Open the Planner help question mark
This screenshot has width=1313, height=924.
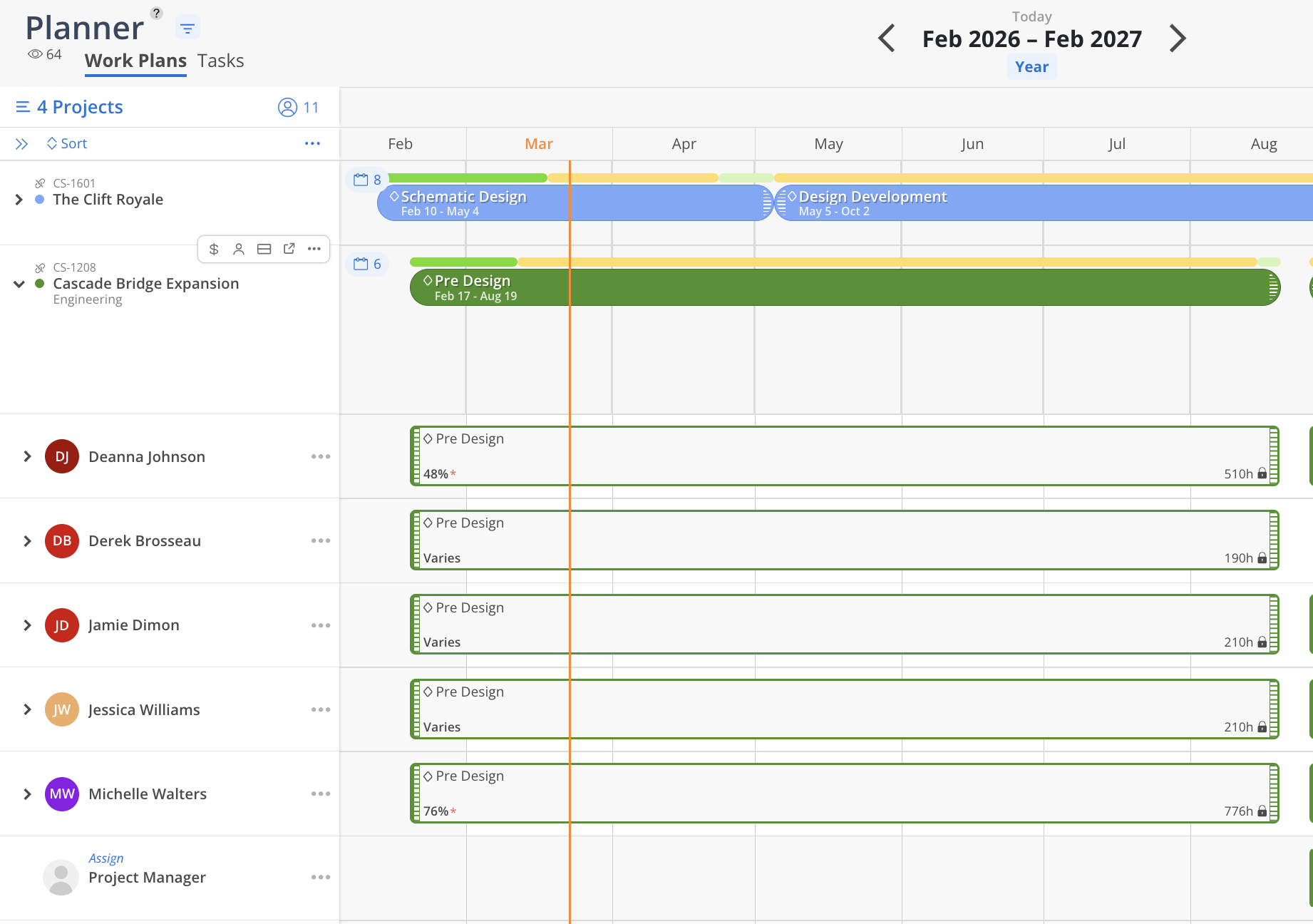tap(157, 13)
